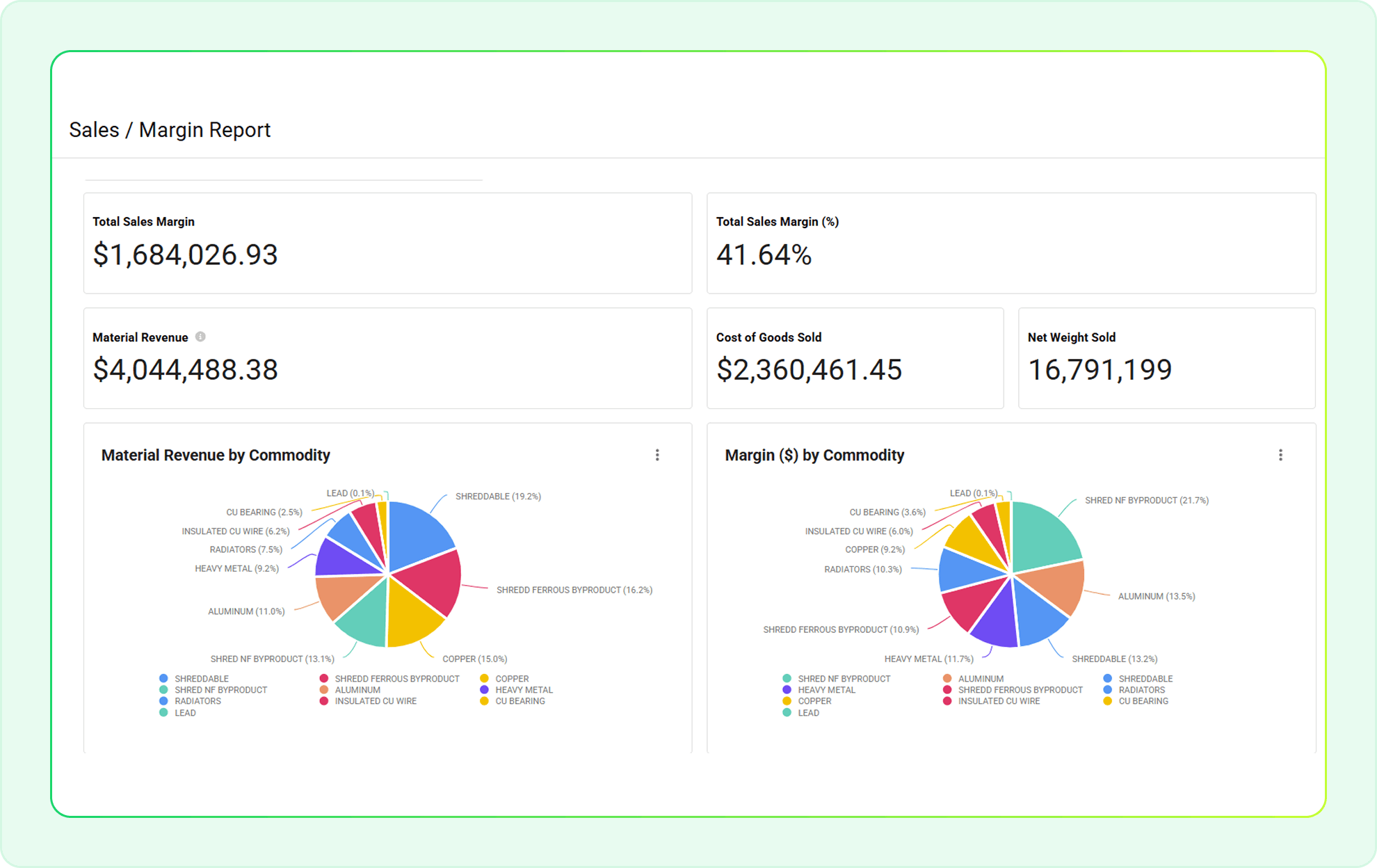This screenshot has width=1377, height=868.
Task: Select the SHRED NF BYPRODUCT (21.7%) slice in margin pie
Action: click(x=1043, y=533)
